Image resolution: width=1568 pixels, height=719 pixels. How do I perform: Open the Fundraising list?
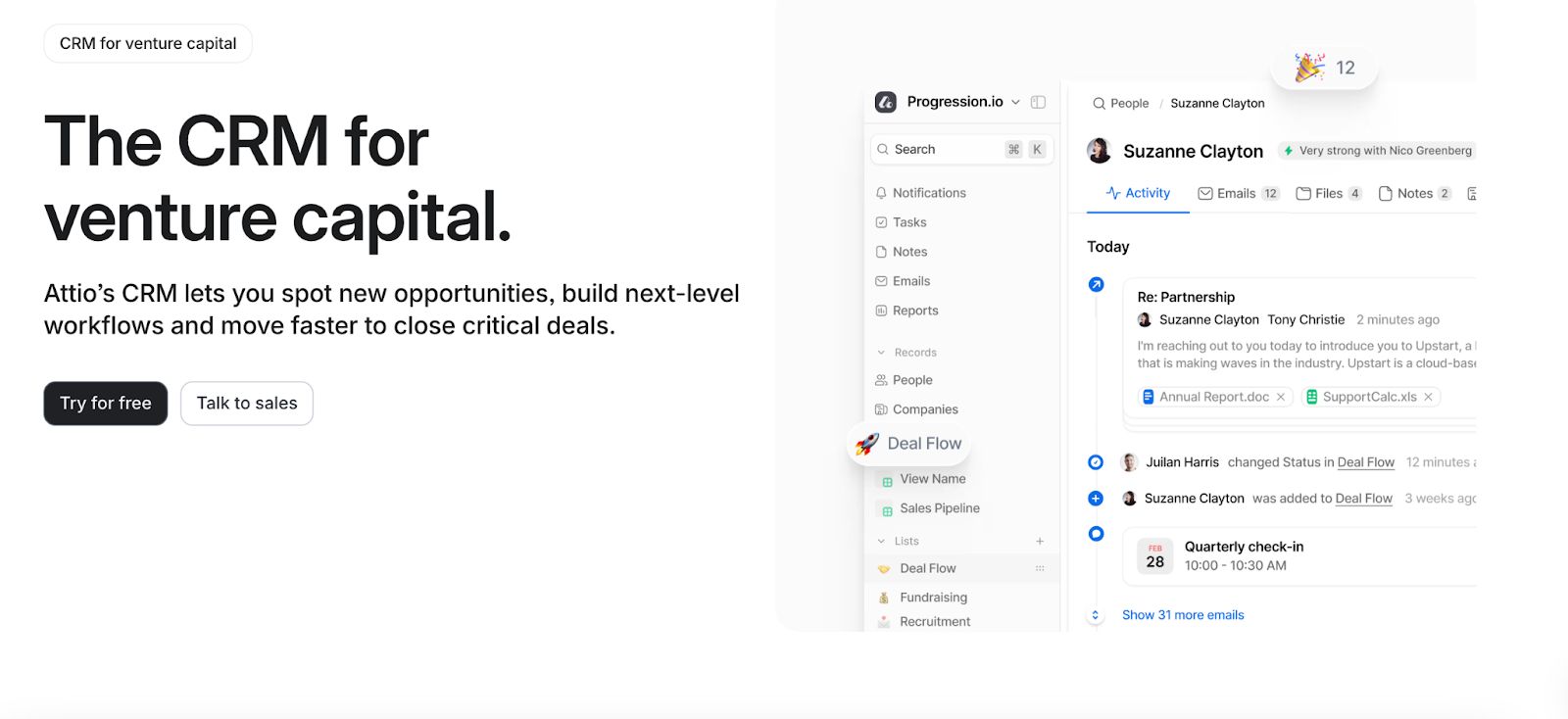click(933, 598)
